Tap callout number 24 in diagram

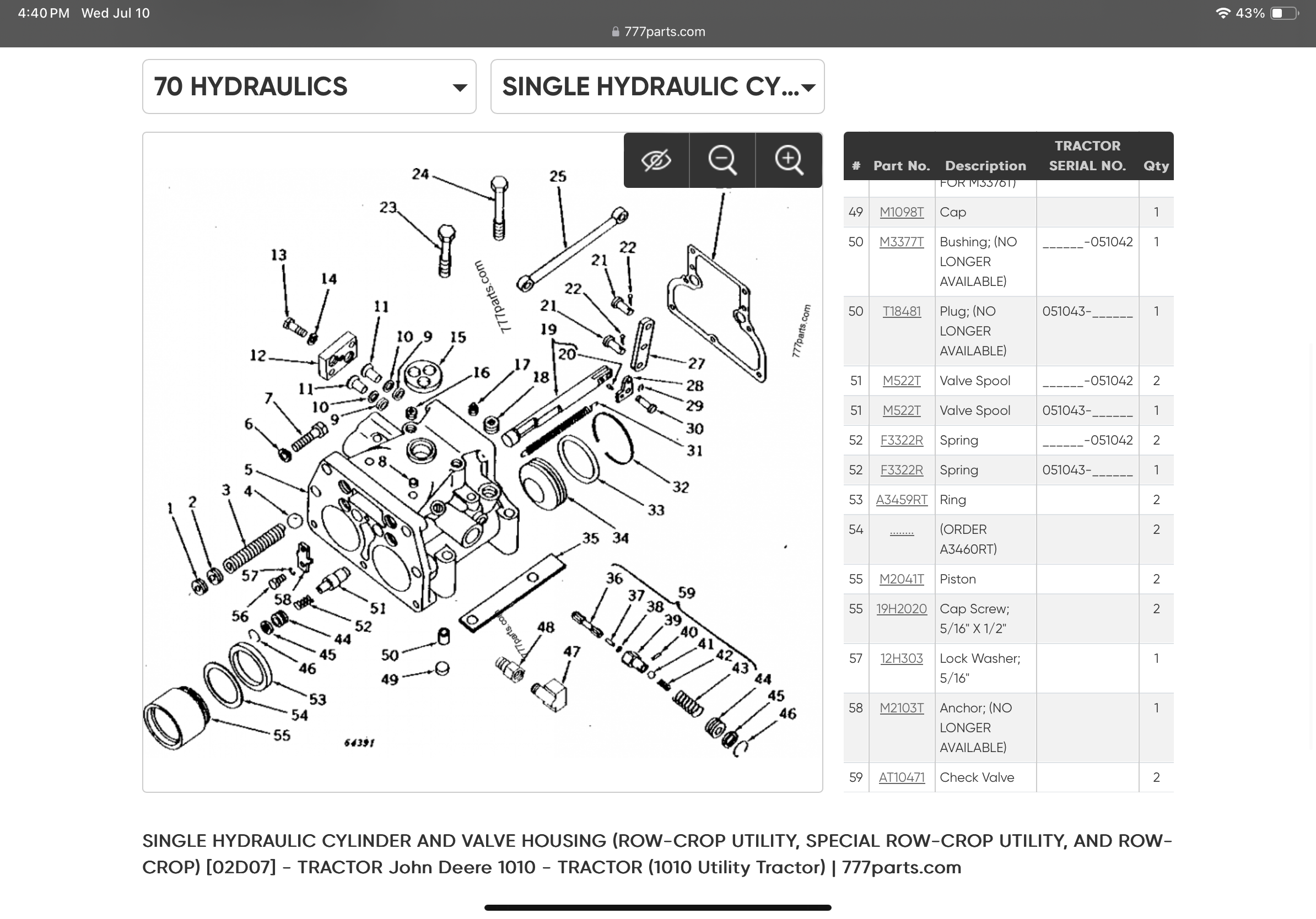click(420, 174)
